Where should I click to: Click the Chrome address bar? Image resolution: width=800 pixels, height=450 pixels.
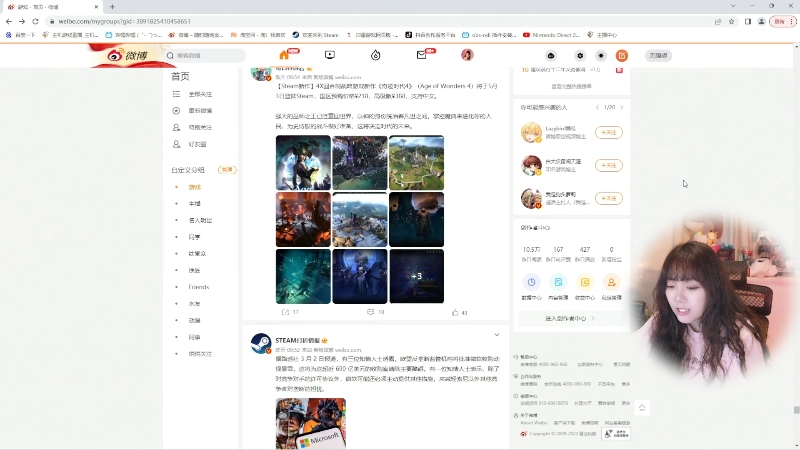378,21
